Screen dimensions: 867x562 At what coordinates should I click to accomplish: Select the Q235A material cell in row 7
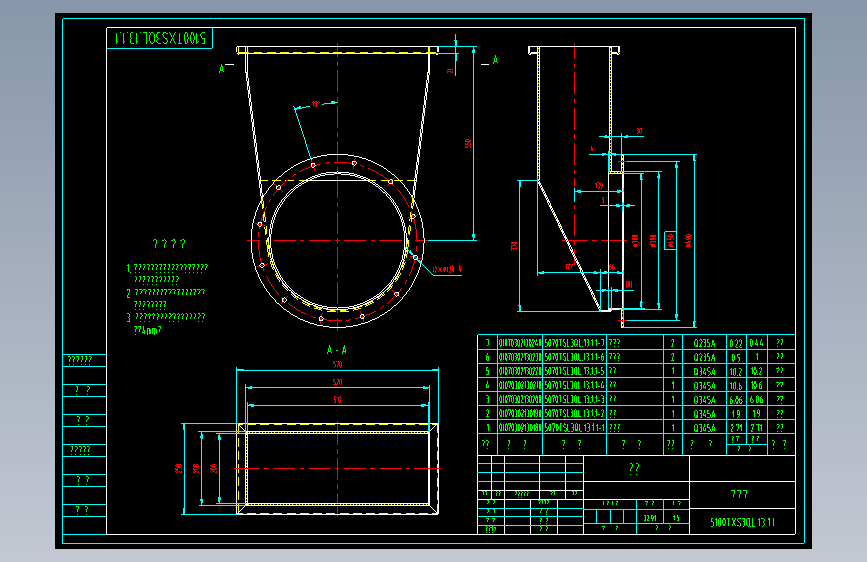coord(704,343)
